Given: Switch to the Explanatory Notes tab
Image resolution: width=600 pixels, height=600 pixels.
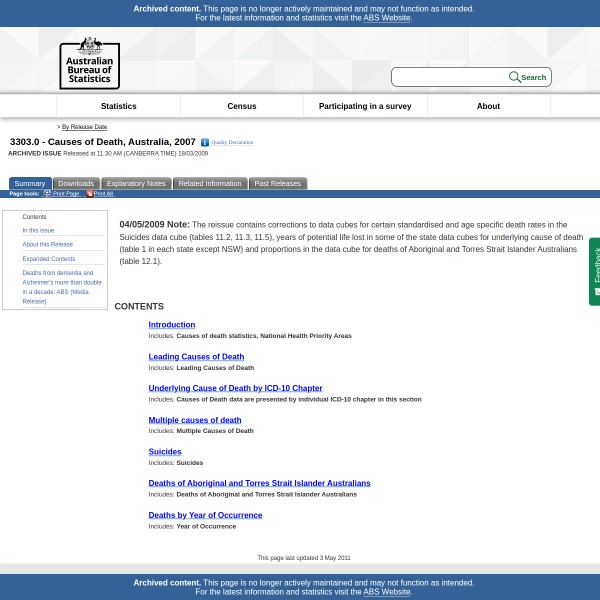Looking at the screenshot, I should tap(136, 184).
